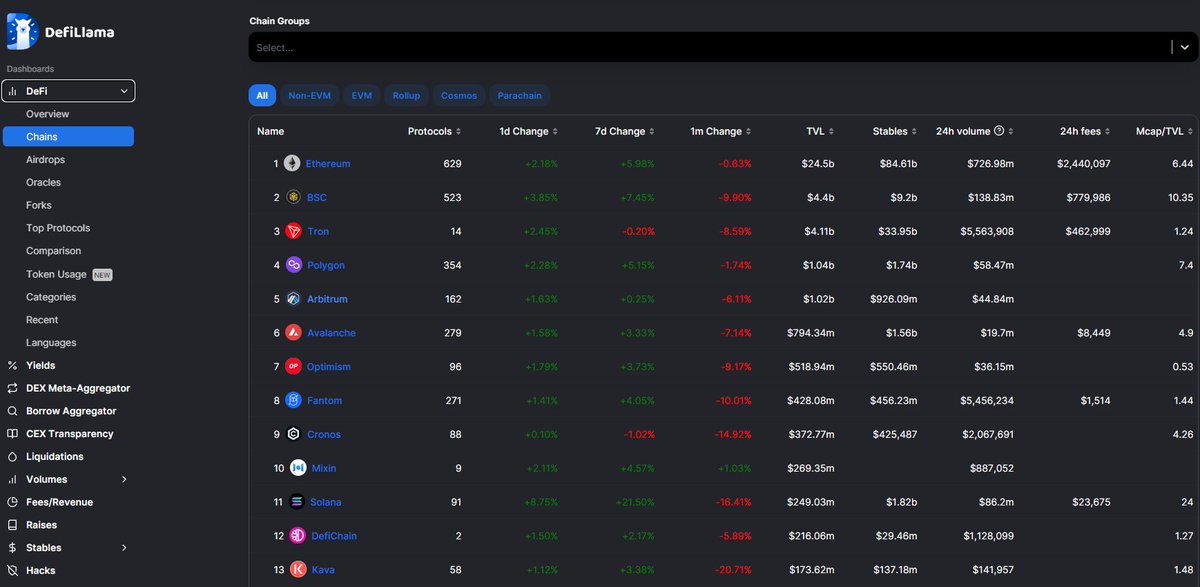The image size is (1200, 587).
Task: Click the Volumes bar chart icon
Action: tap(12, 479)
